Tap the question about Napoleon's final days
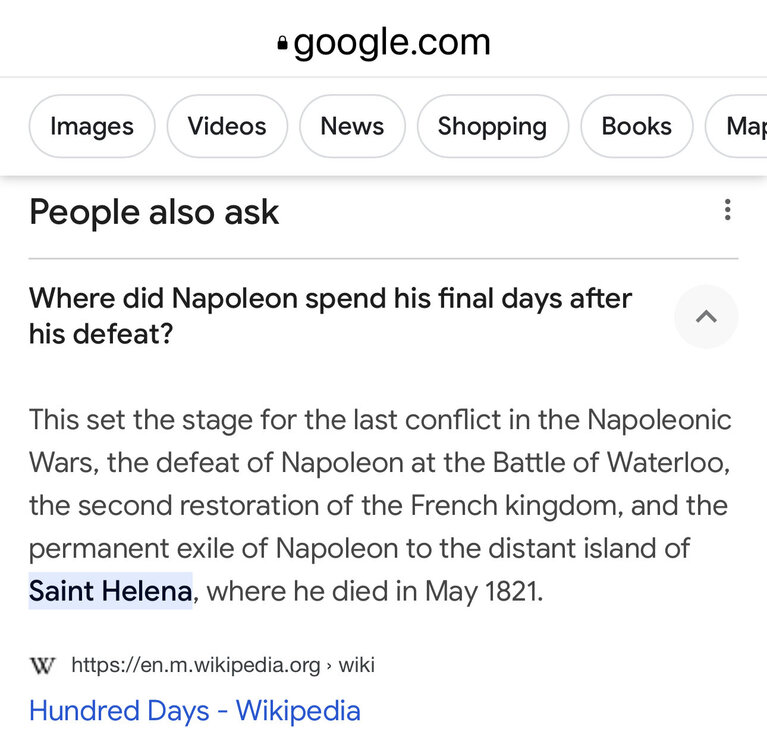The height and width of the screenshot is (750, 767). tap(330, 316)
